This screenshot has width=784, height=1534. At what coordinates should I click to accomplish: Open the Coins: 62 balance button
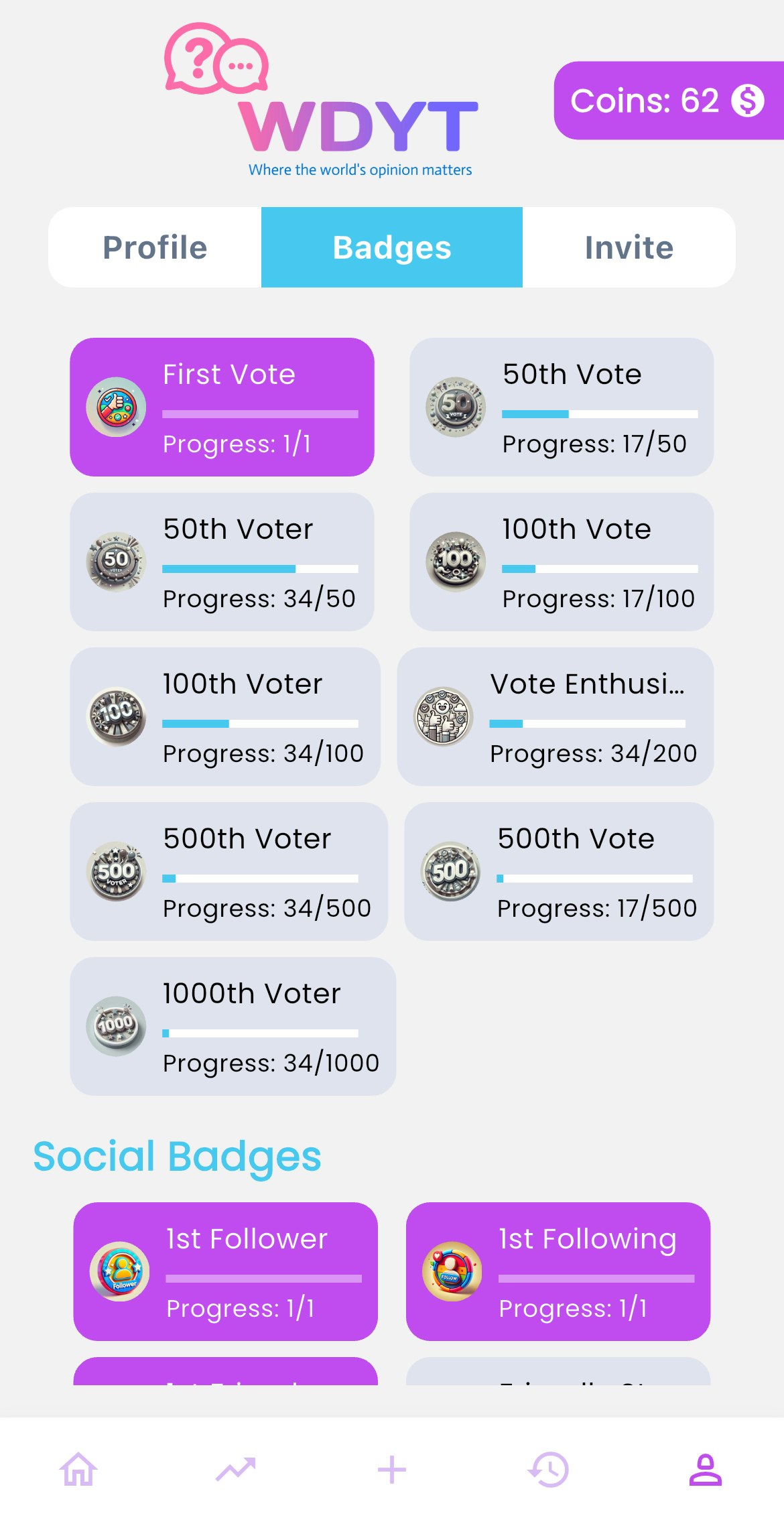669,101
